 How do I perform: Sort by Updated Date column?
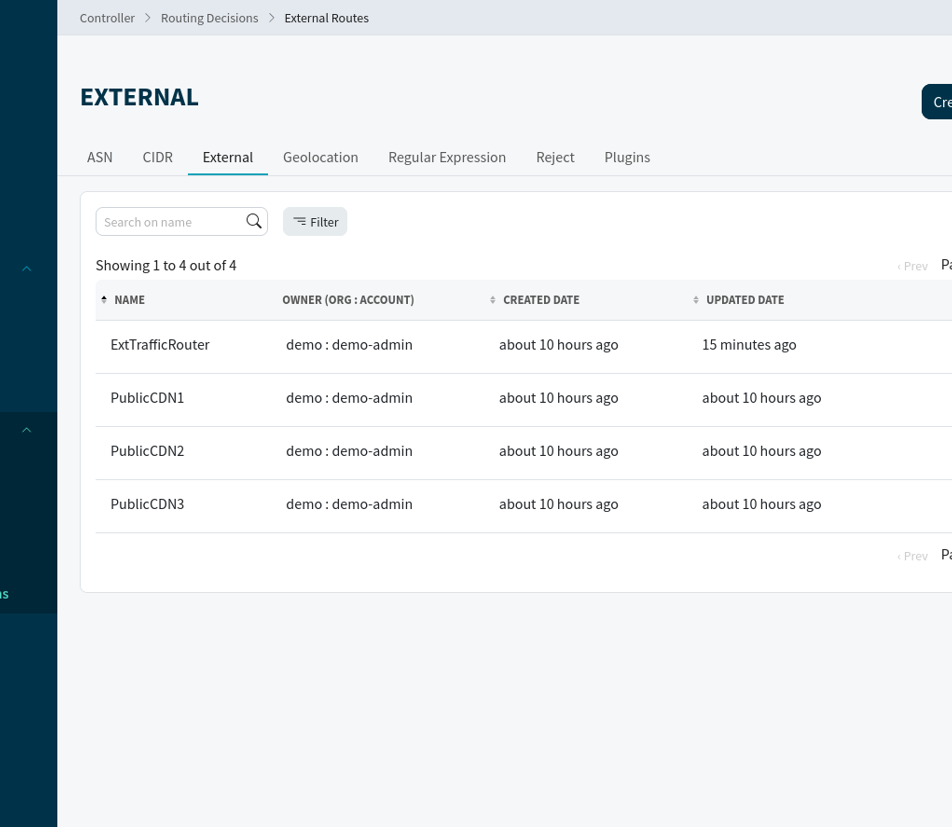pyautogui.click(x=744, y=300)
